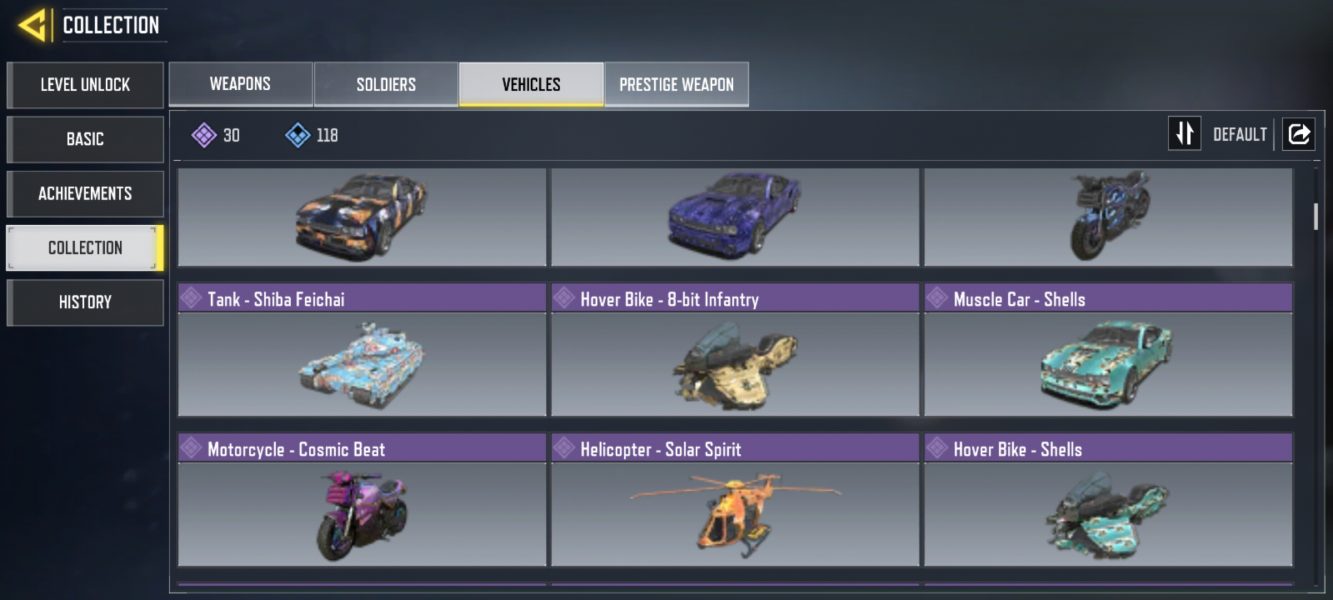This screenshot has height=600, width=1333.
Task: Select the Basic sidebar button
Action: (x=85, y=139)
